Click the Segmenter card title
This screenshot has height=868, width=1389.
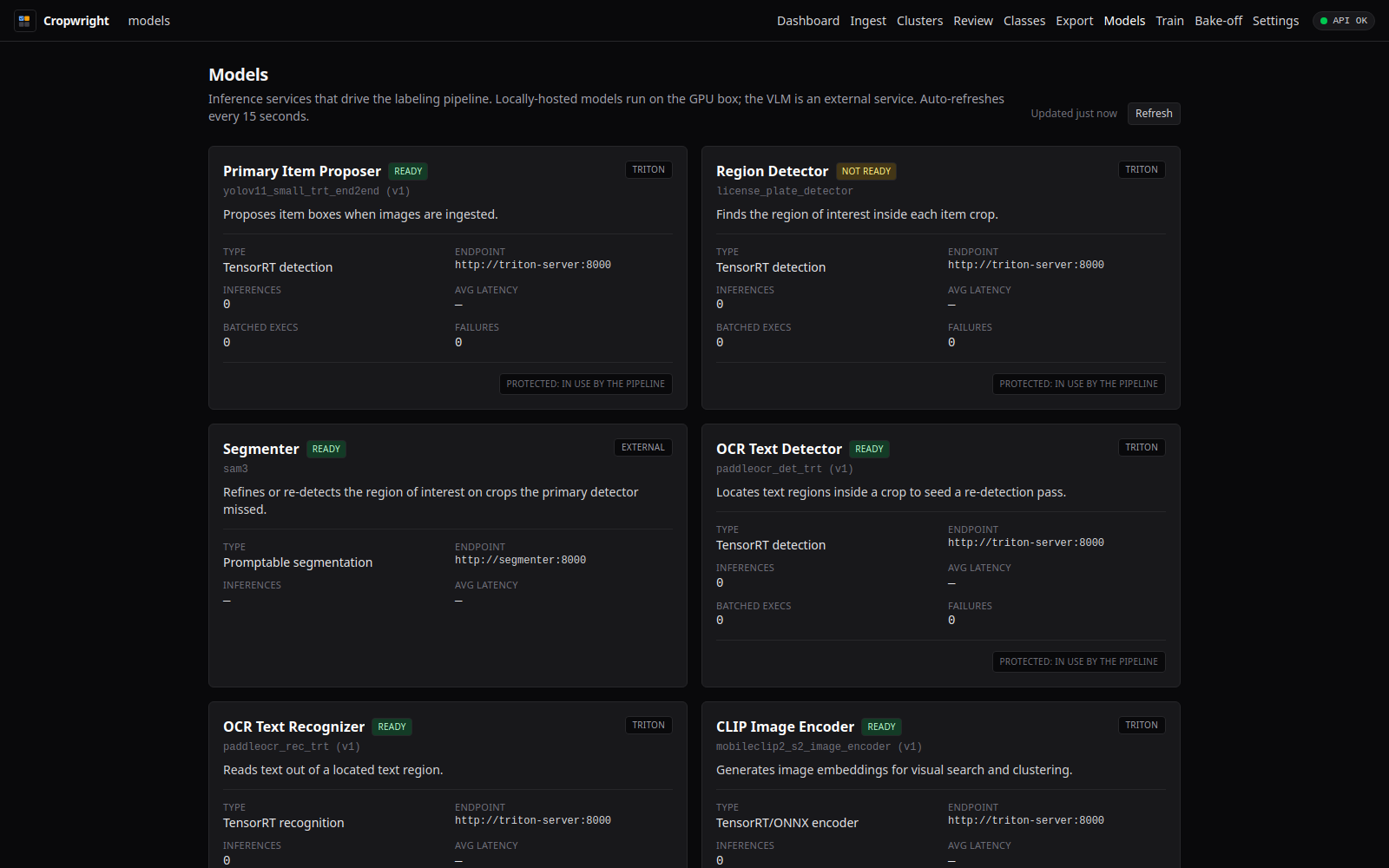tap(260, 449)
